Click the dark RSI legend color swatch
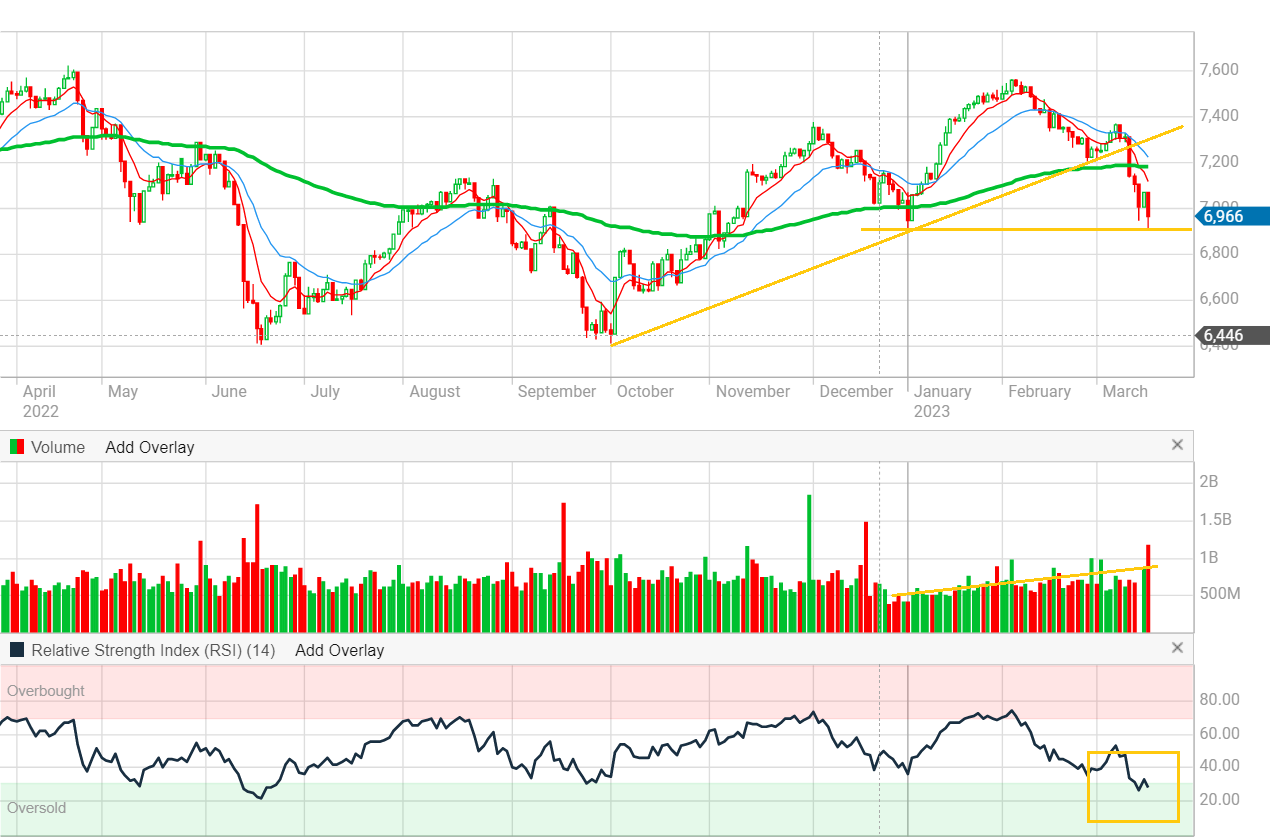The height and width of the screenshot is (837, 1275). click(16, 650)
